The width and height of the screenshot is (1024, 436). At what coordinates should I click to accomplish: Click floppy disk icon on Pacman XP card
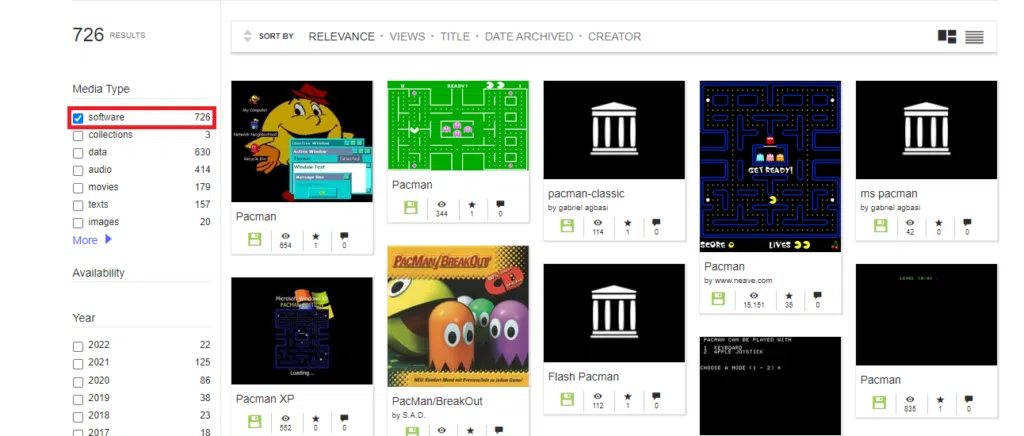pos(254,421)
